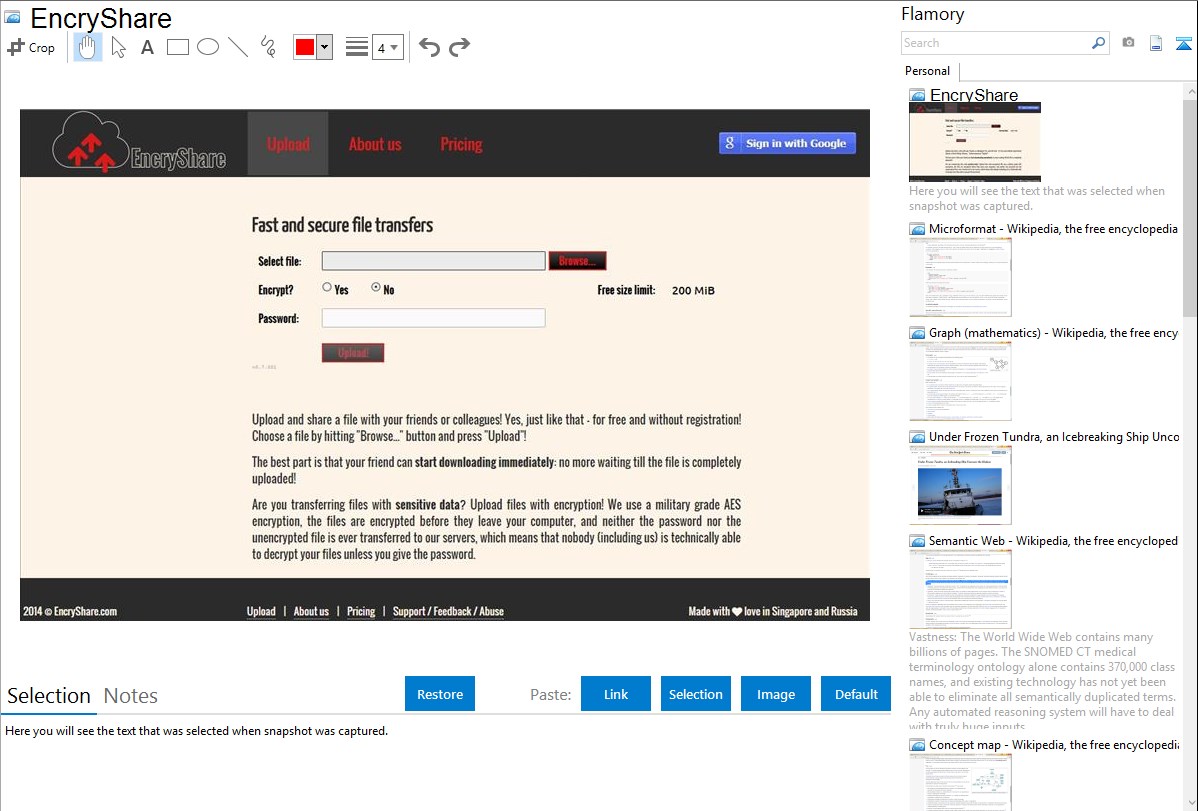Open the Personal tab in Flamory
This screenshot has width=1198, height=811.
point(928,71)
